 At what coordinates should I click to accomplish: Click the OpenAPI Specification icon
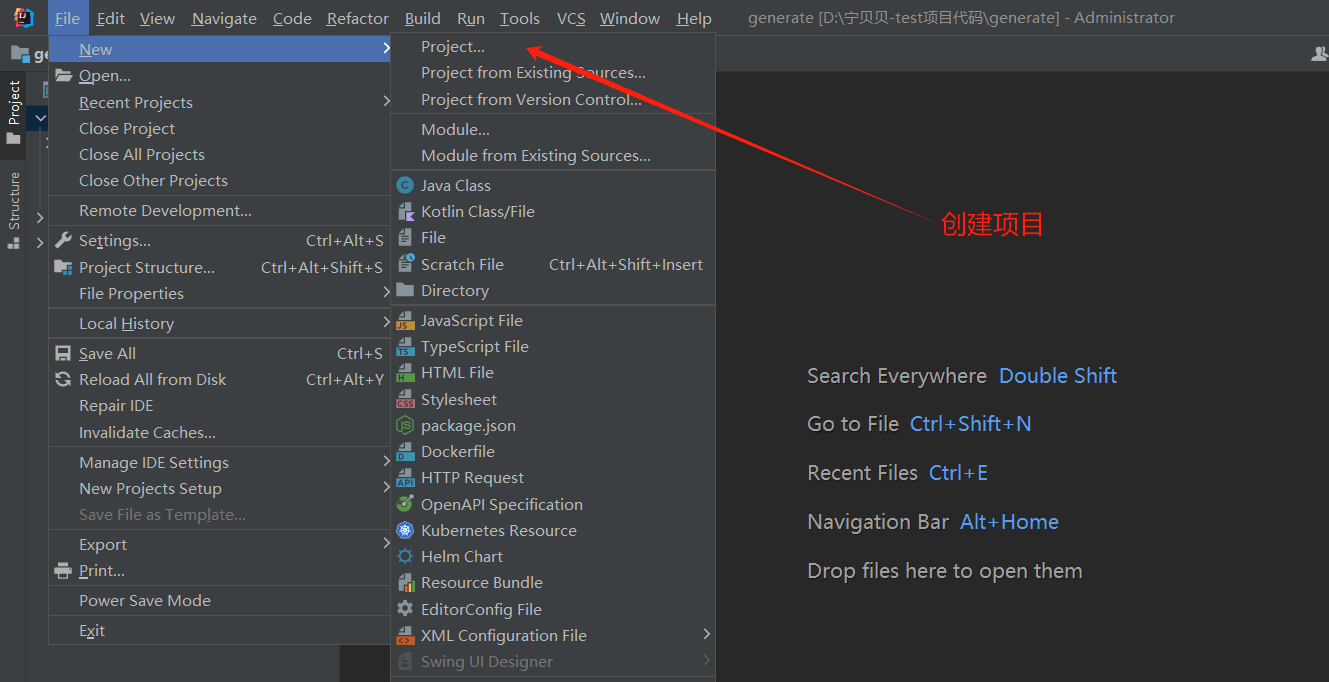point(405,504)
